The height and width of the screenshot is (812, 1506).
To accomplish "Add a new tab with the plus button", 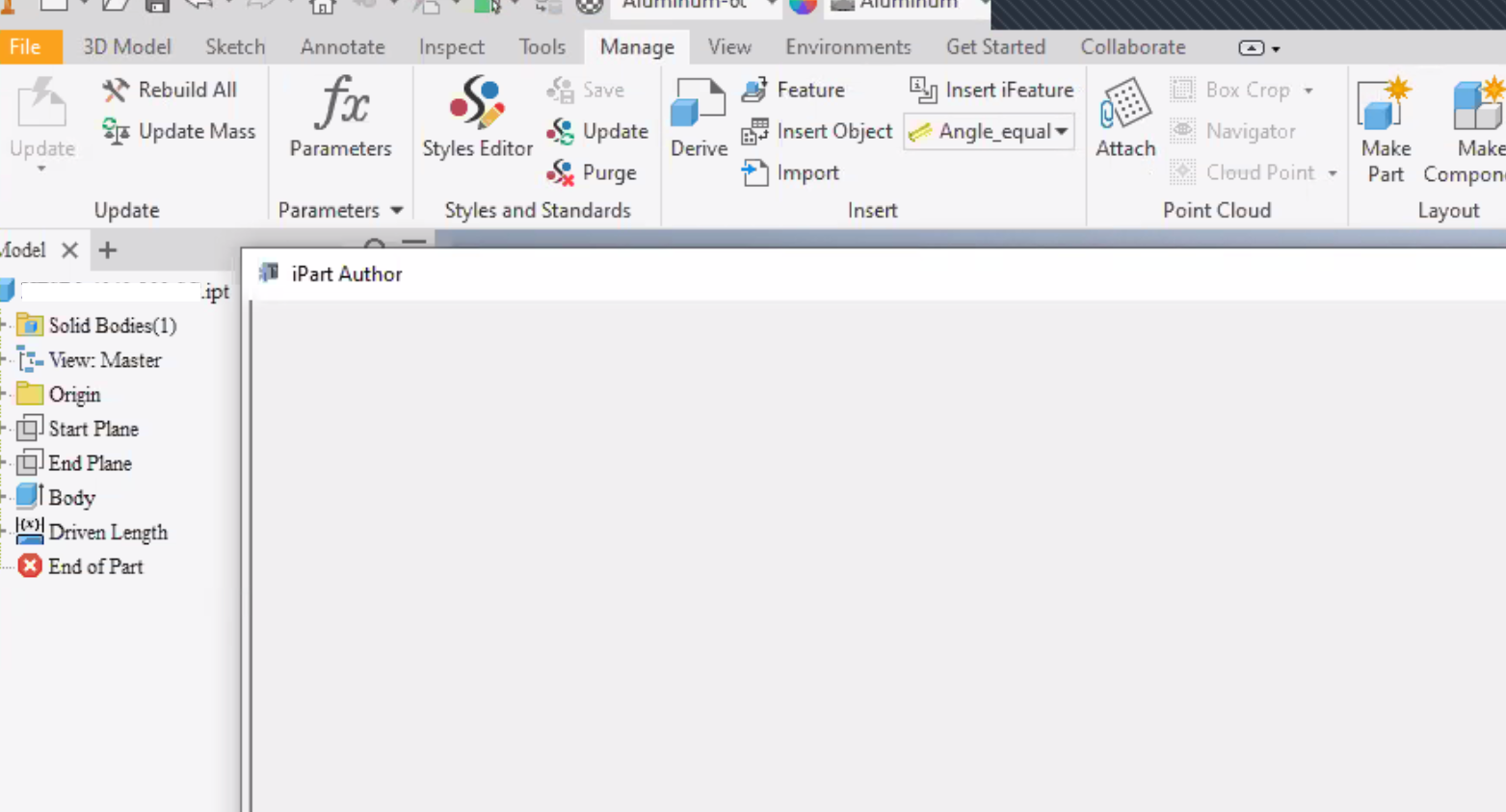I will tap(107, 249).
